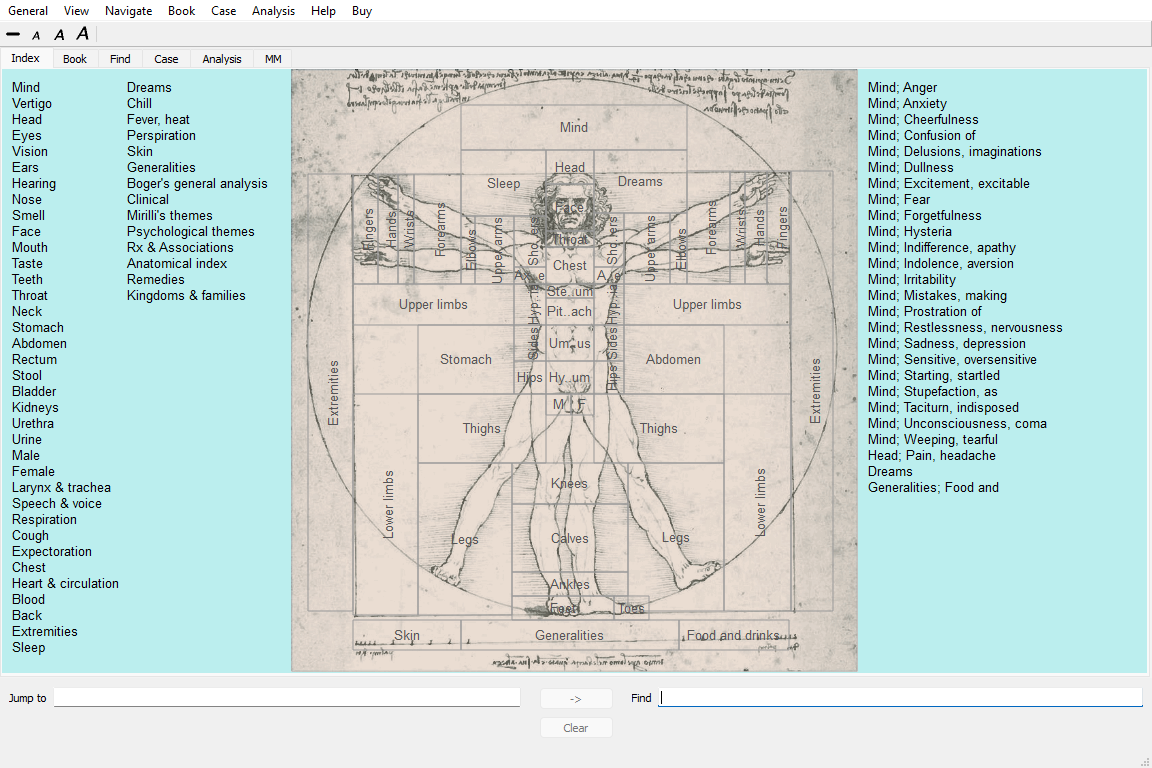Switch to the Book tab
1152x768 pixels.
point(75,60)
